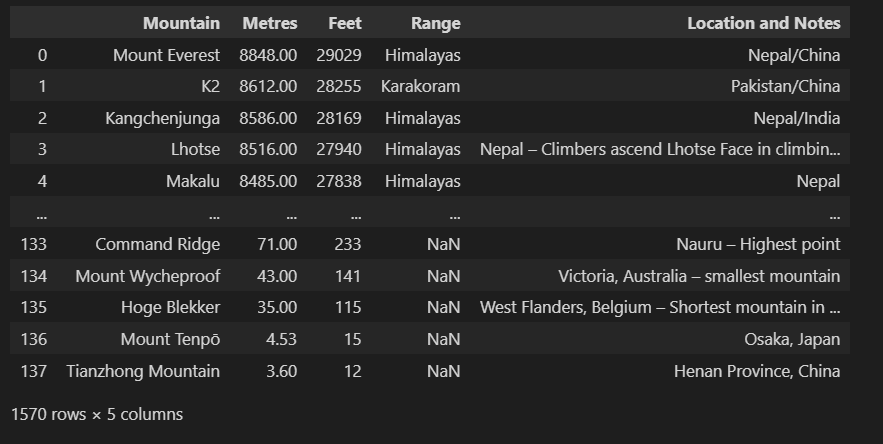Select the Pakistan/China location cell

coord(785,87)
